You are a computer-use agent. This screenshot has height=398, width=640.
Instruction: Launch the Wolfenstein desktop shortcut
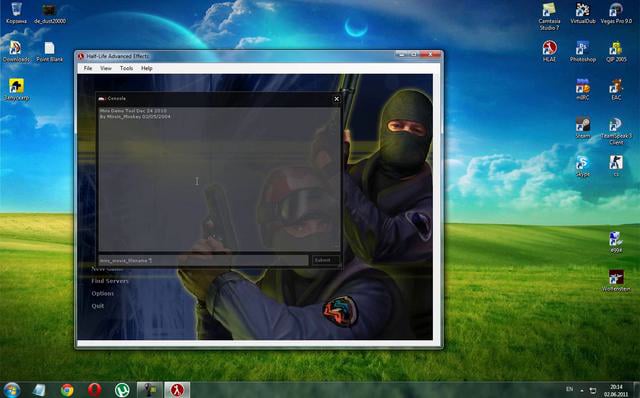[616, 281]
